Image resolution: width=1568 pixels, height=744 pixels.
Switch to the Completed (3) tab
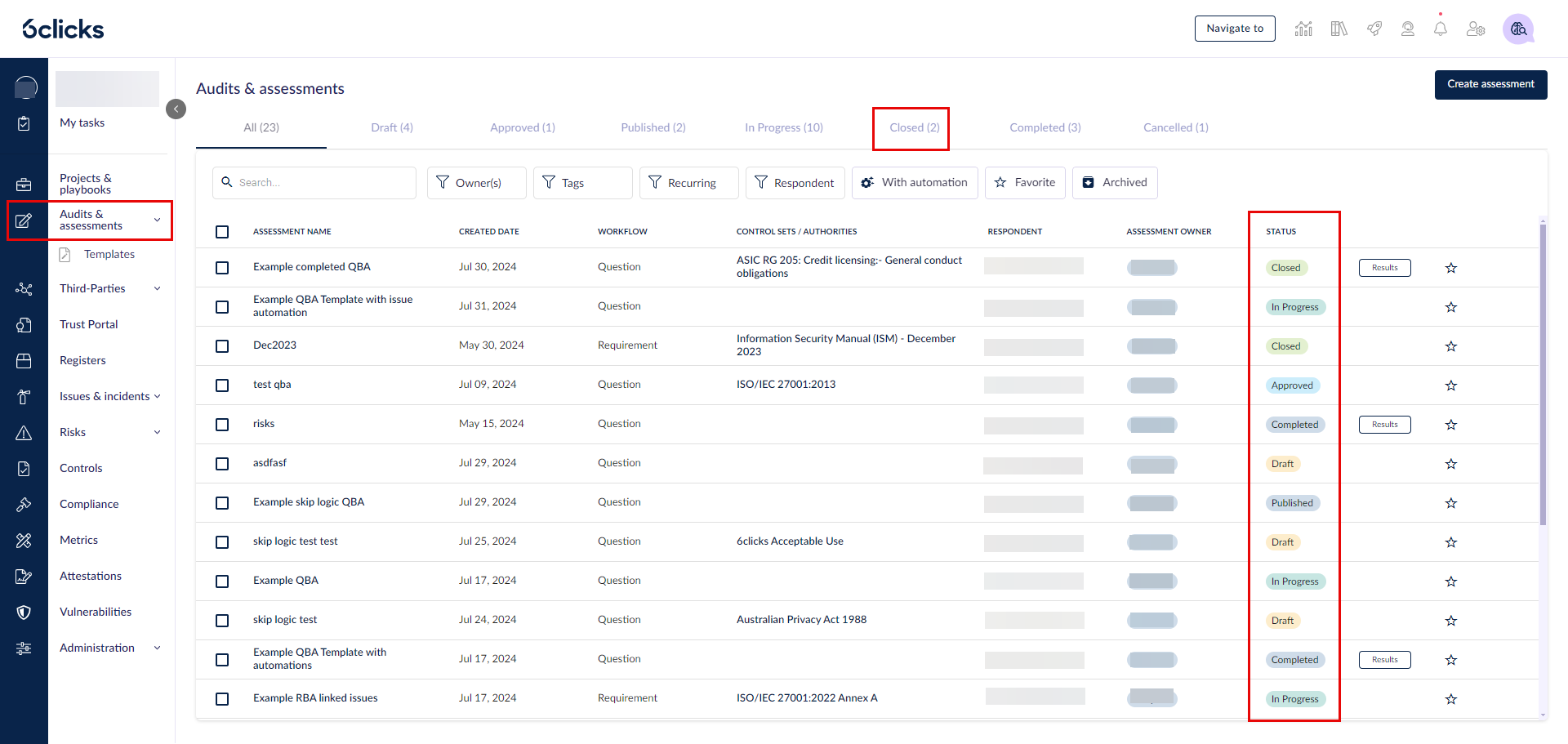point(1045,127)
